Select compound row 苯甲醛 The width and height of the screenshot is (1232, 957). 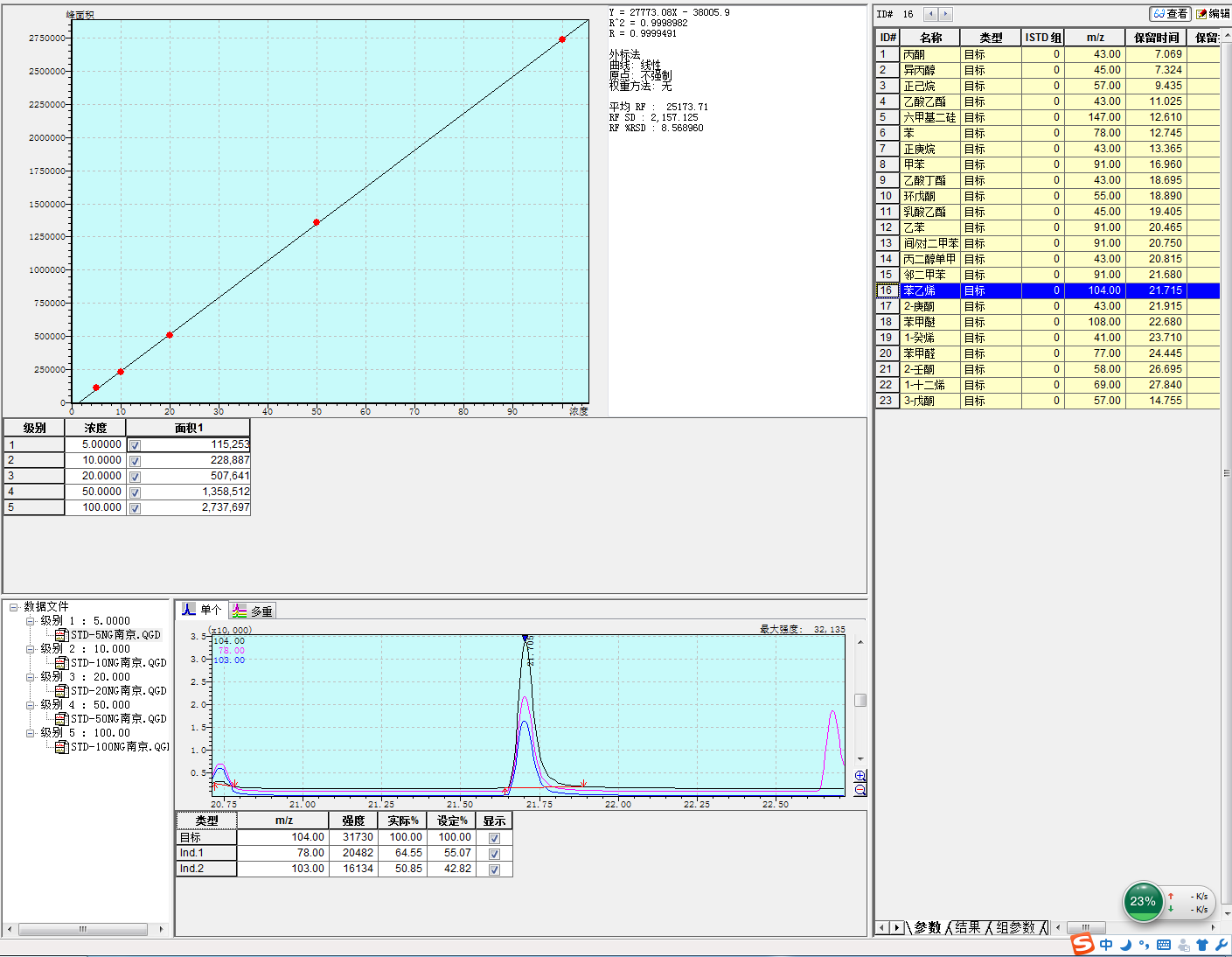[1048, 353]
